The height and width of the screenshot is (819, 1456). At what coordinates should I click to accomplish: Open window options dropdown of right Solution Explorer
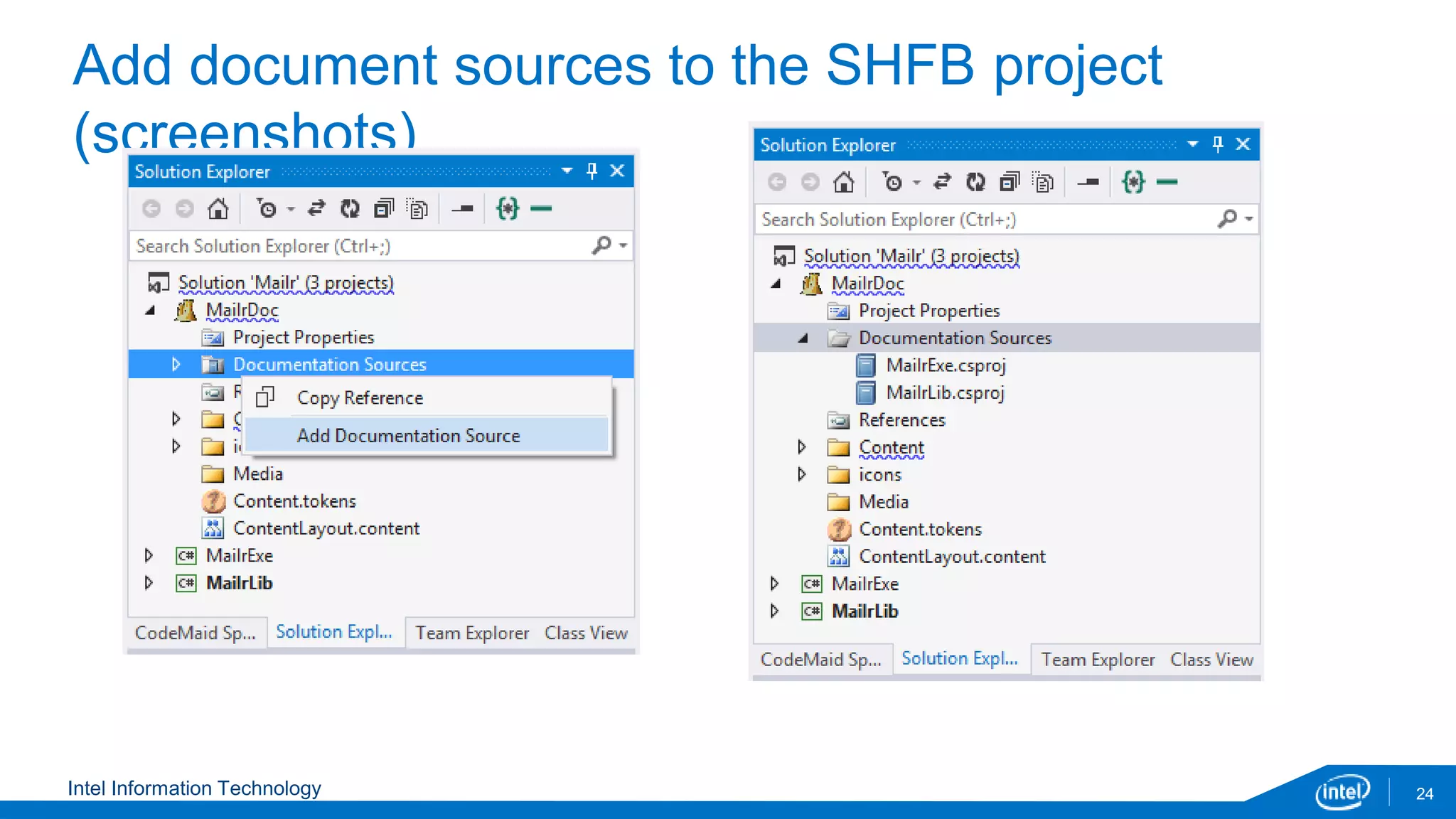[x=1192, y=144]
